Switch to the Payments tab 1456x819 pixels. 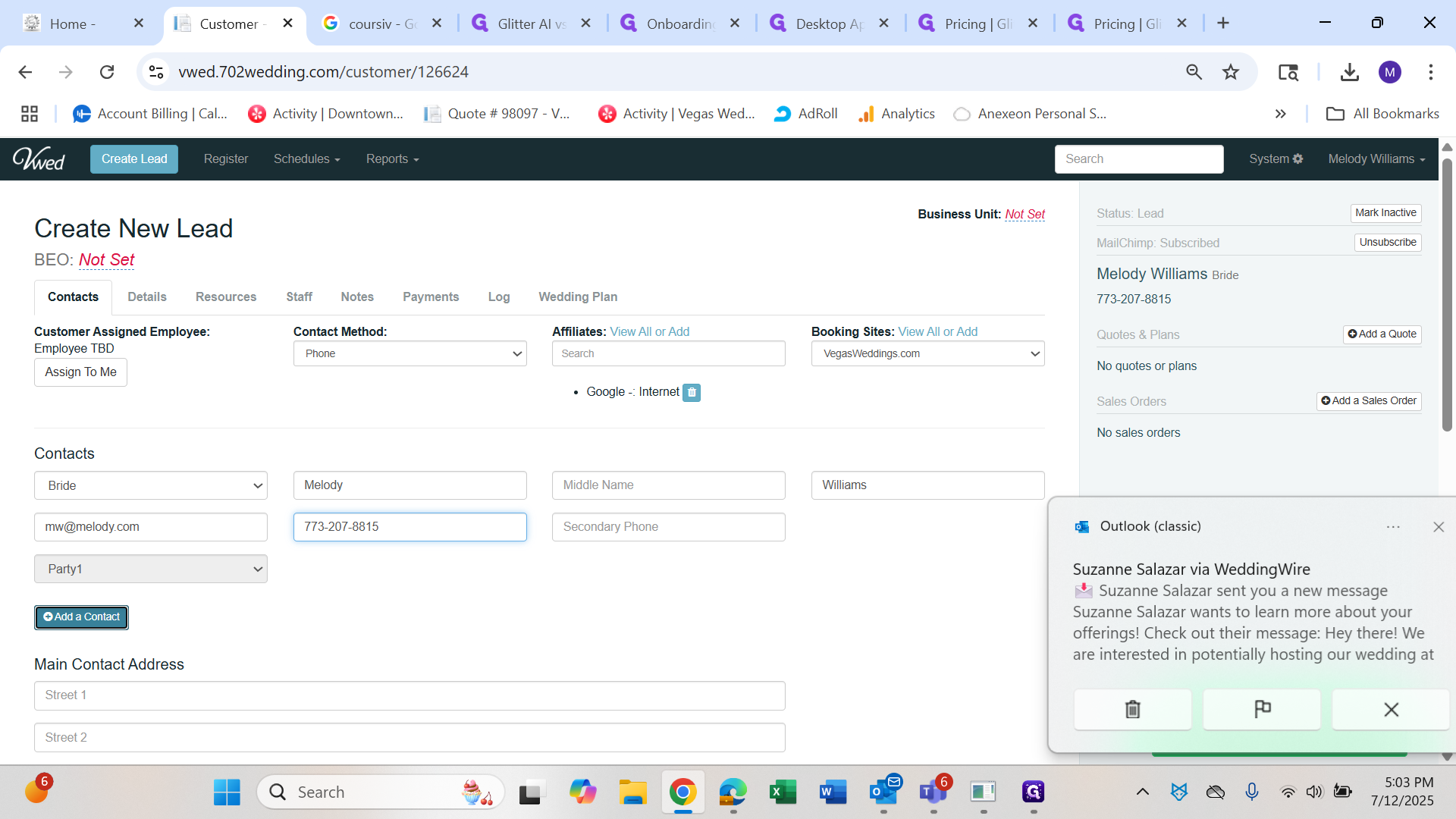430,297
